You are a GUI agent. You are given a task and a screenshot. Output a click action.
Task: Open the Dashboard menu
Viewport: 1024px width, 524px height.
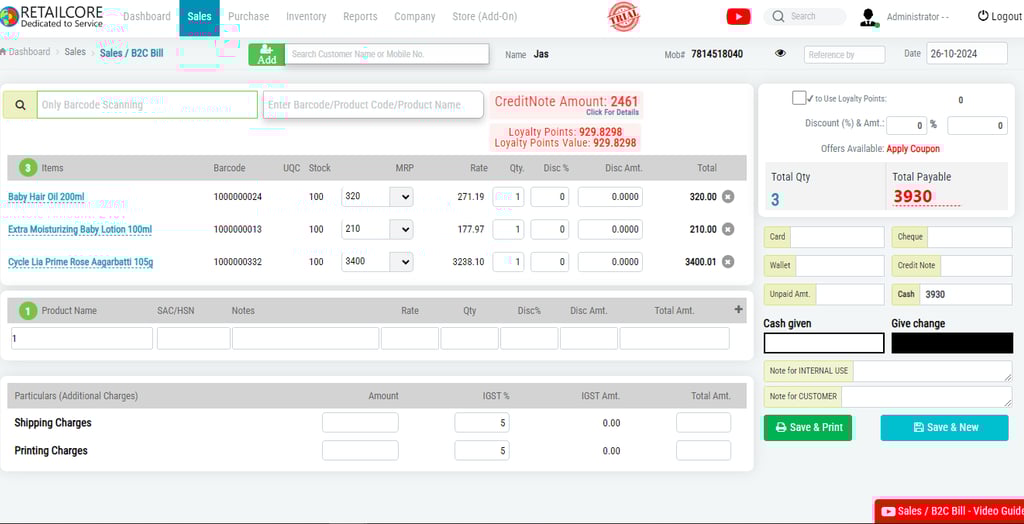pyautogui.click(x=147, y=16)
